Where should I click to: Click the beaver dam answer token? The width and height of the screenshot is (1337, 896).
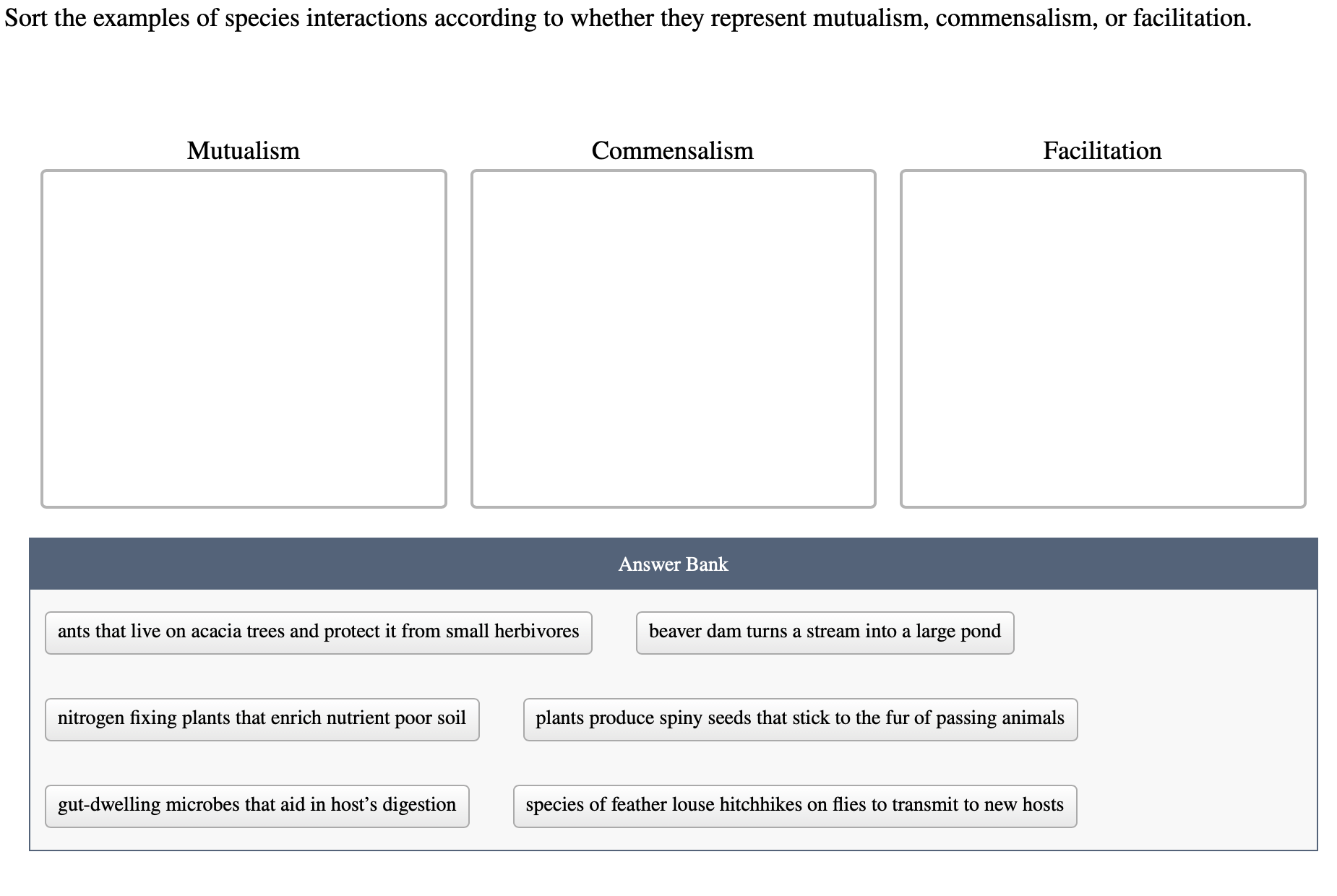(825, 632)
